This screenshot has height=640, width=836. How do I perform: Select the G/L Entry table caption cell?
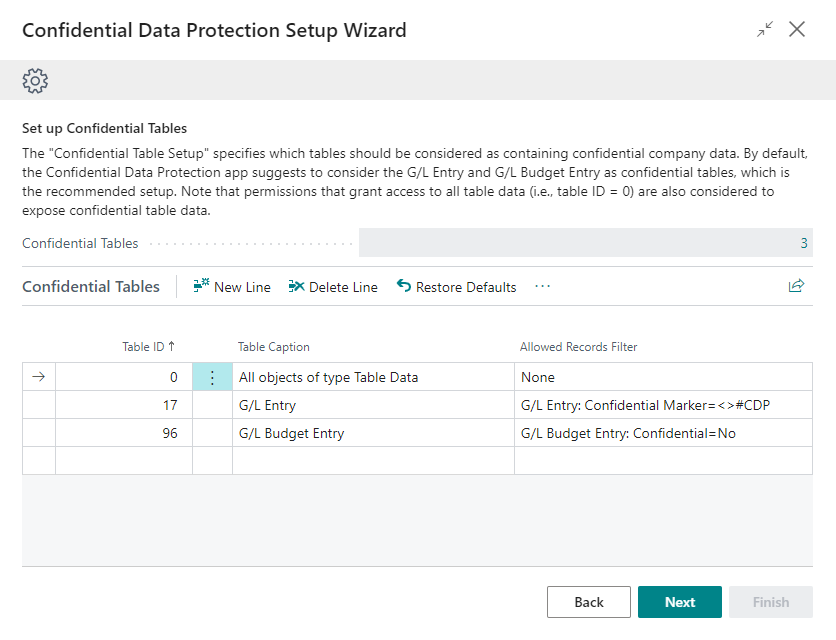372,405
